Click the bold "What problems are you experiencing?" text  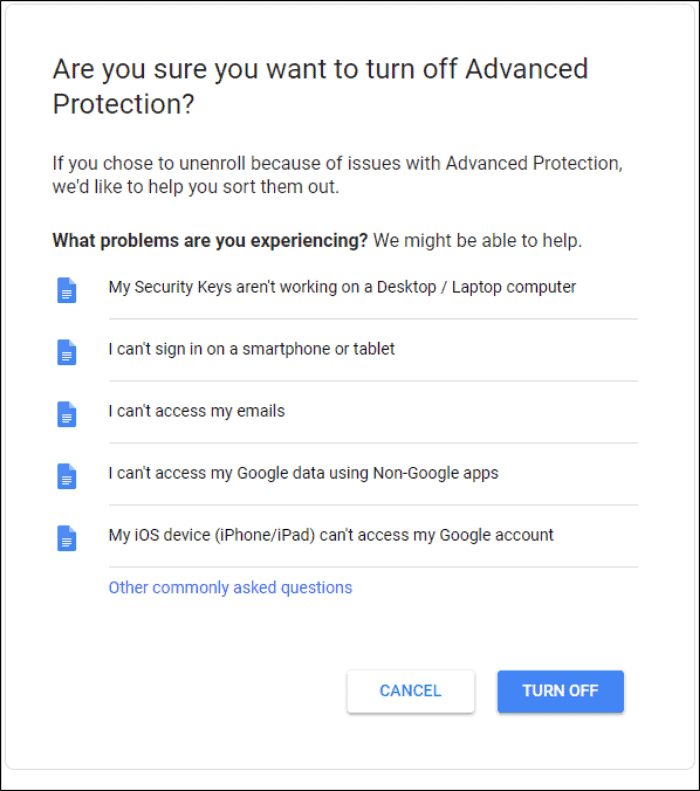210,241
